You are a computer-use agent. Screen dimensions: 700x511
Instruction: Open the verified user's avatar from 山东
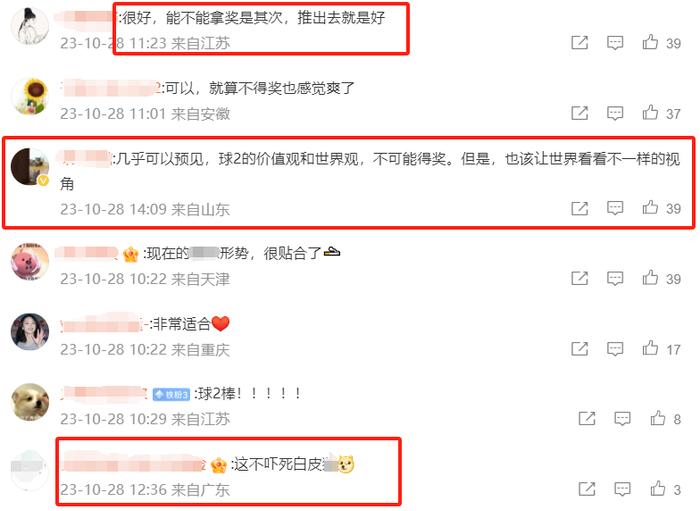[x=30, y=167]
